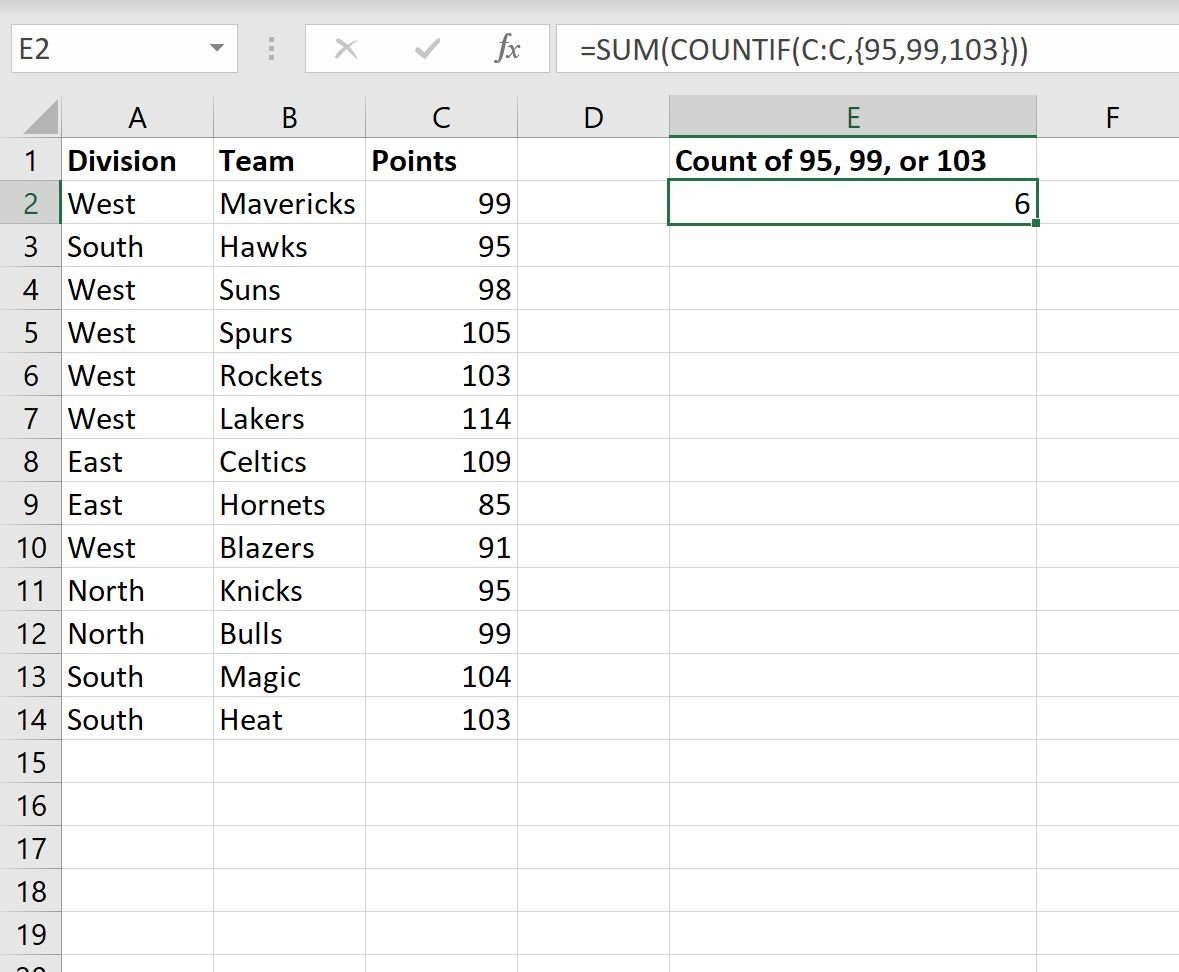Click the Points header cell

(441, 160)
